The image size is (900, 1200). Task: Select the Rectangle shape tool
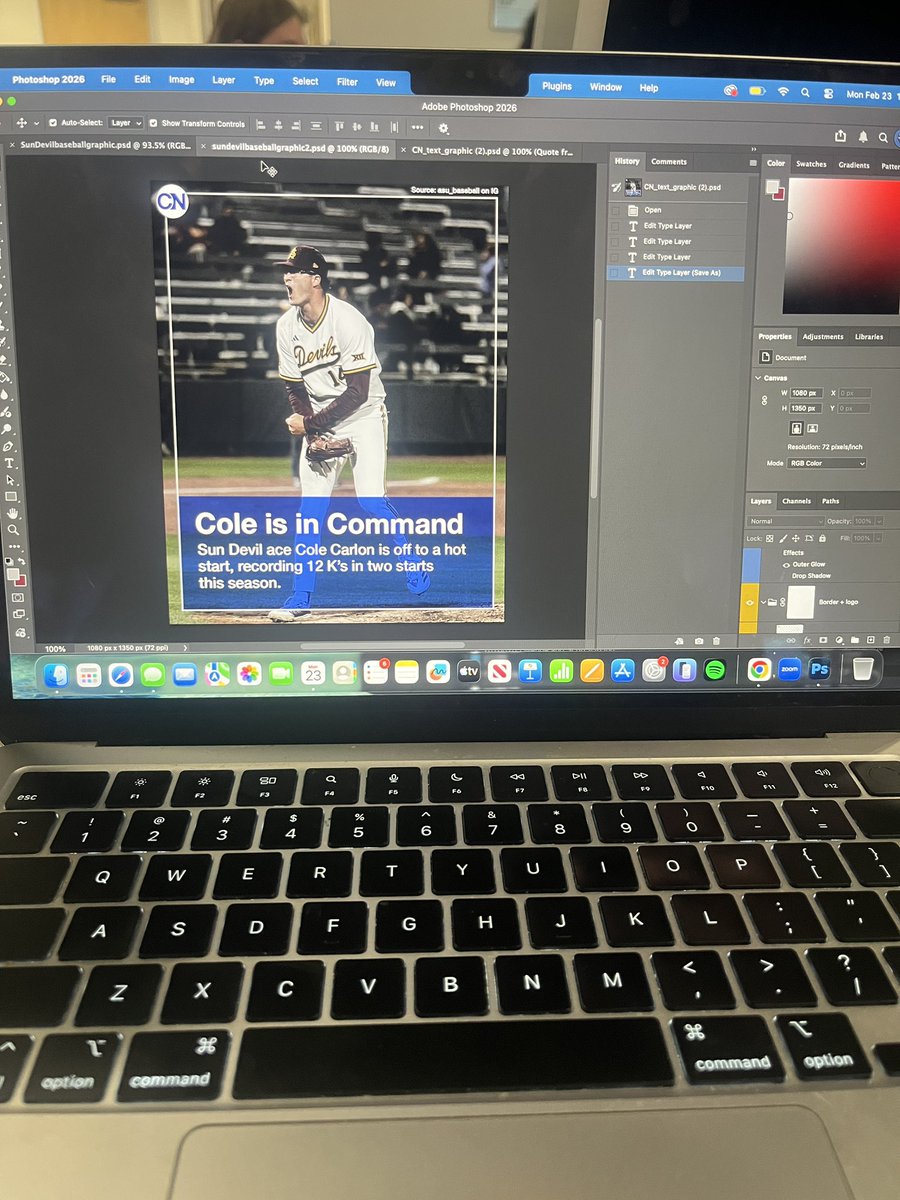point(11,496)
